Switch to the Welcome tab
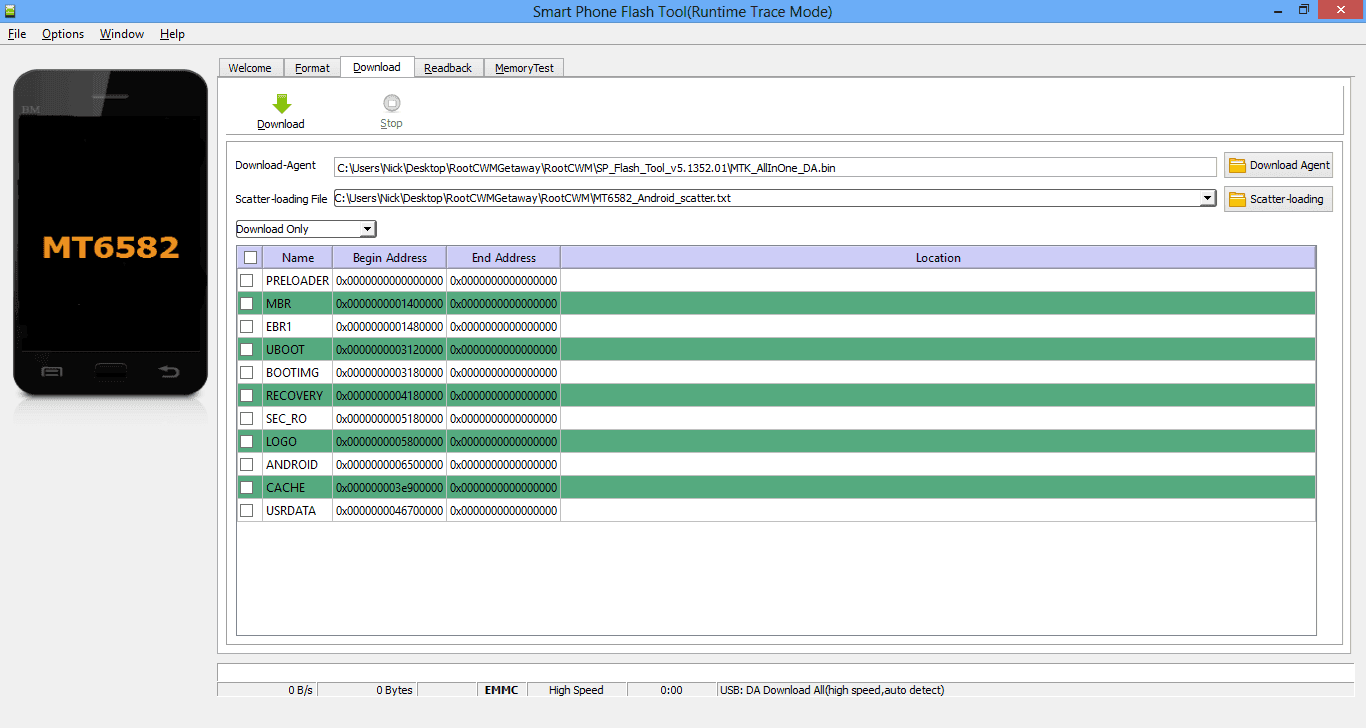The image size is (1366, 728). click(x=250, y=68)
